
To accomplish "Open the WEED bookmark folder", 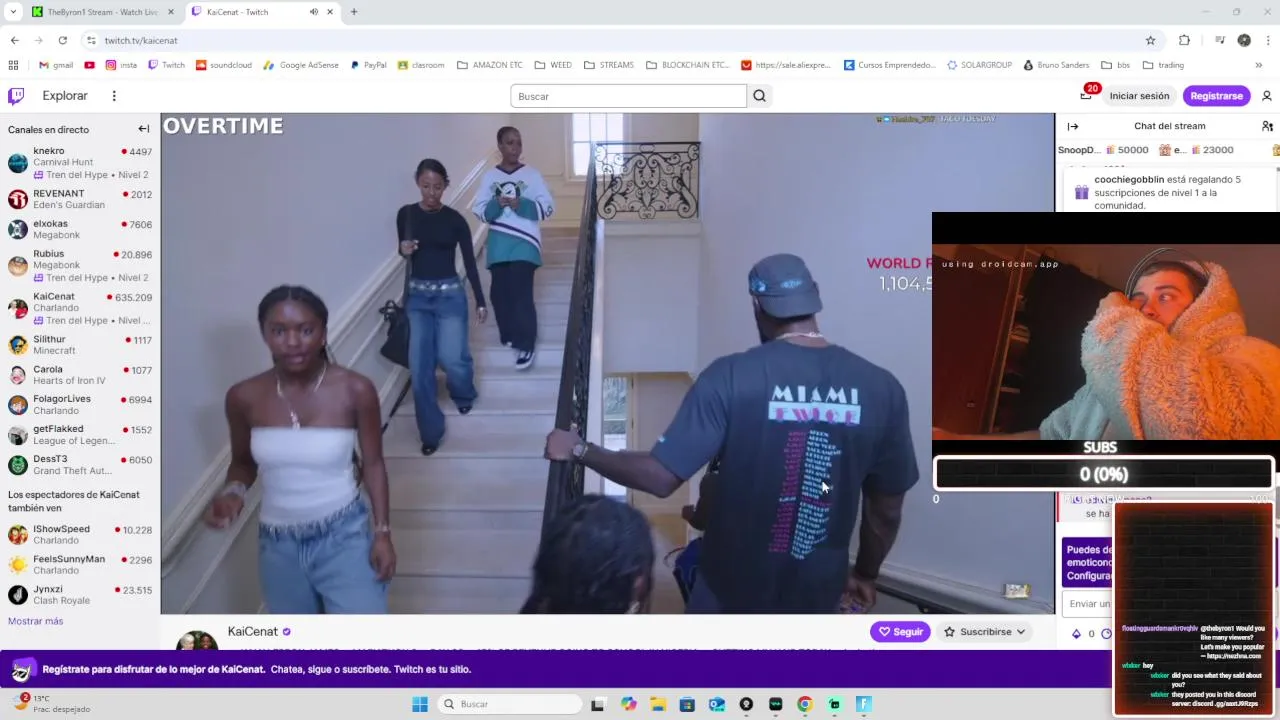I will point(553,65).
